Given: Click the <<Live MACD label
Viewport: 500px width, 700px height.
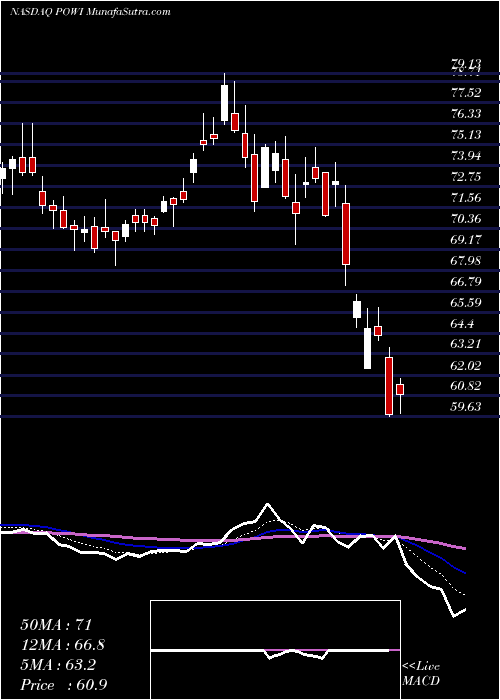Looking at the screenshot, I should point(421,674).
